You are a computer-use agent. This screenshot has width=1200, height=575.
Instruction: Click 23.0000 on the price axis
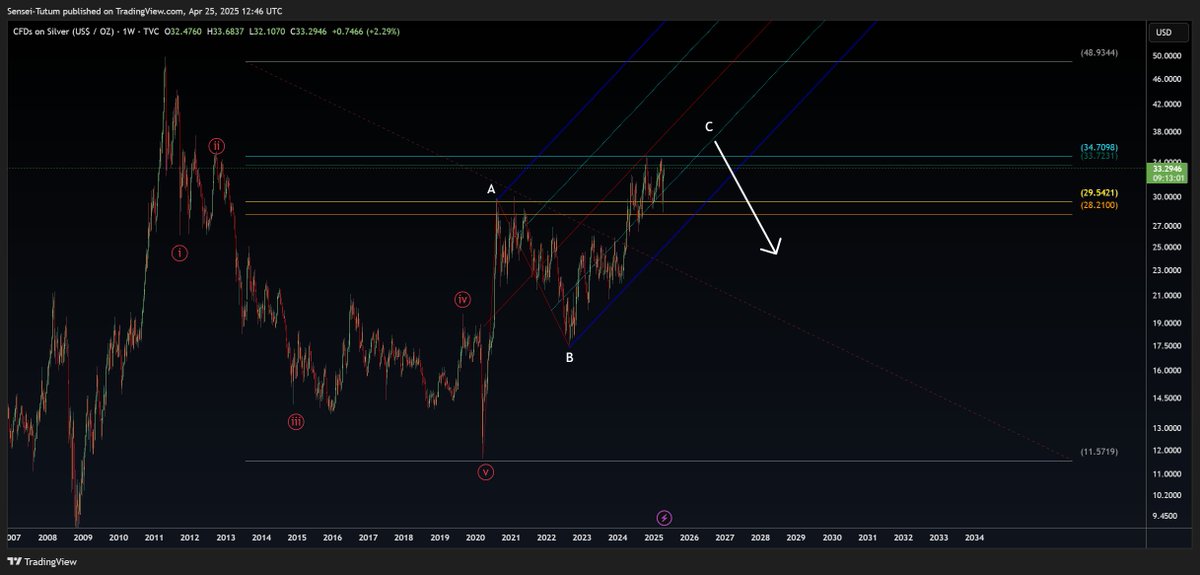1167,271
